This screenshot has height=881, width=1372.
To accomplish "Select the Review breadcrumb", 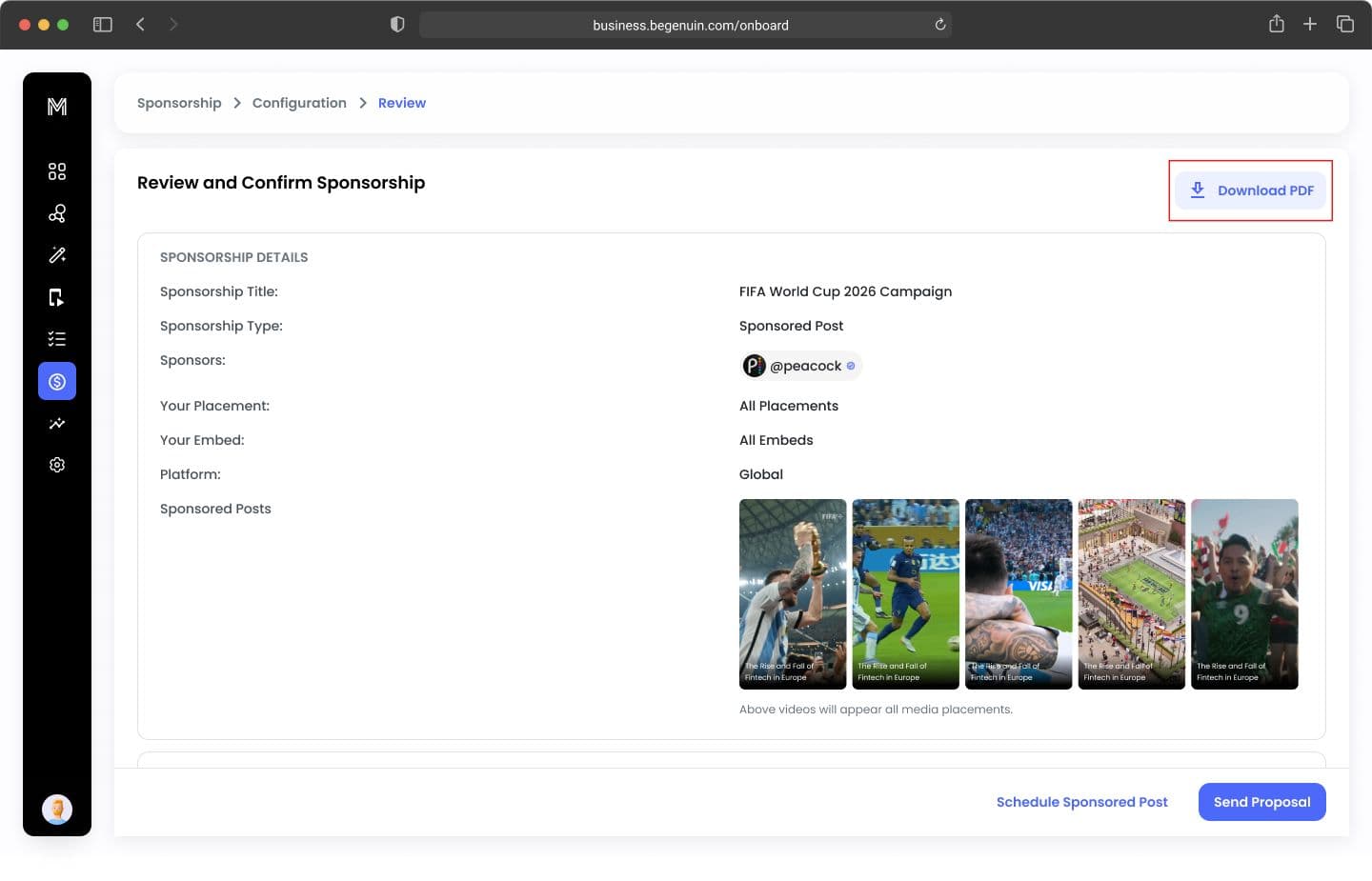I will click(x=402, y=103).
